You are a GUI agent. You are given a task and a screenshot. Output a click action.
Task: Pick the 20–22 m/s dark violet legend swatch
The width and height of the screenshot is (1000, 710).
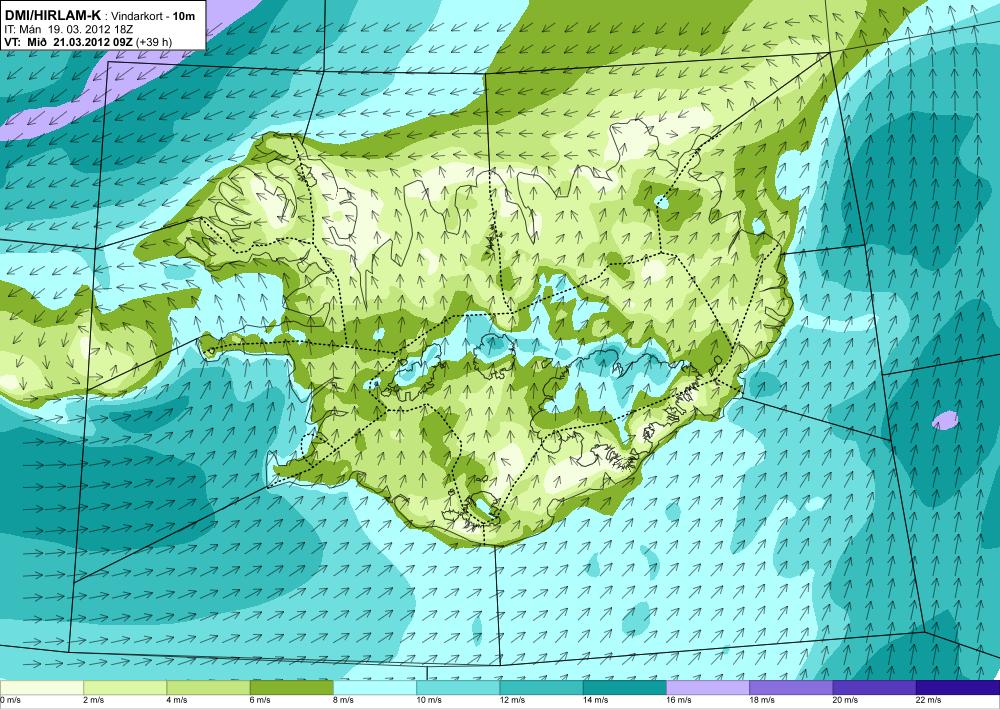[x=874, y=688]
